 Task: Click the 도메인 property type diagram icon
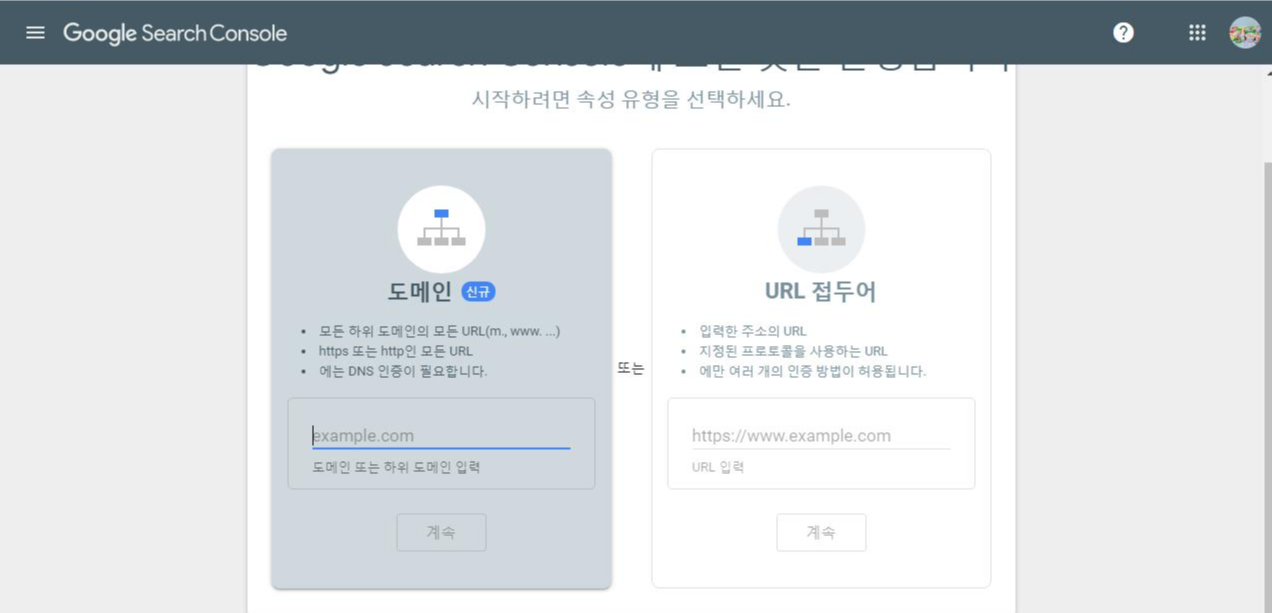(441, 229)
